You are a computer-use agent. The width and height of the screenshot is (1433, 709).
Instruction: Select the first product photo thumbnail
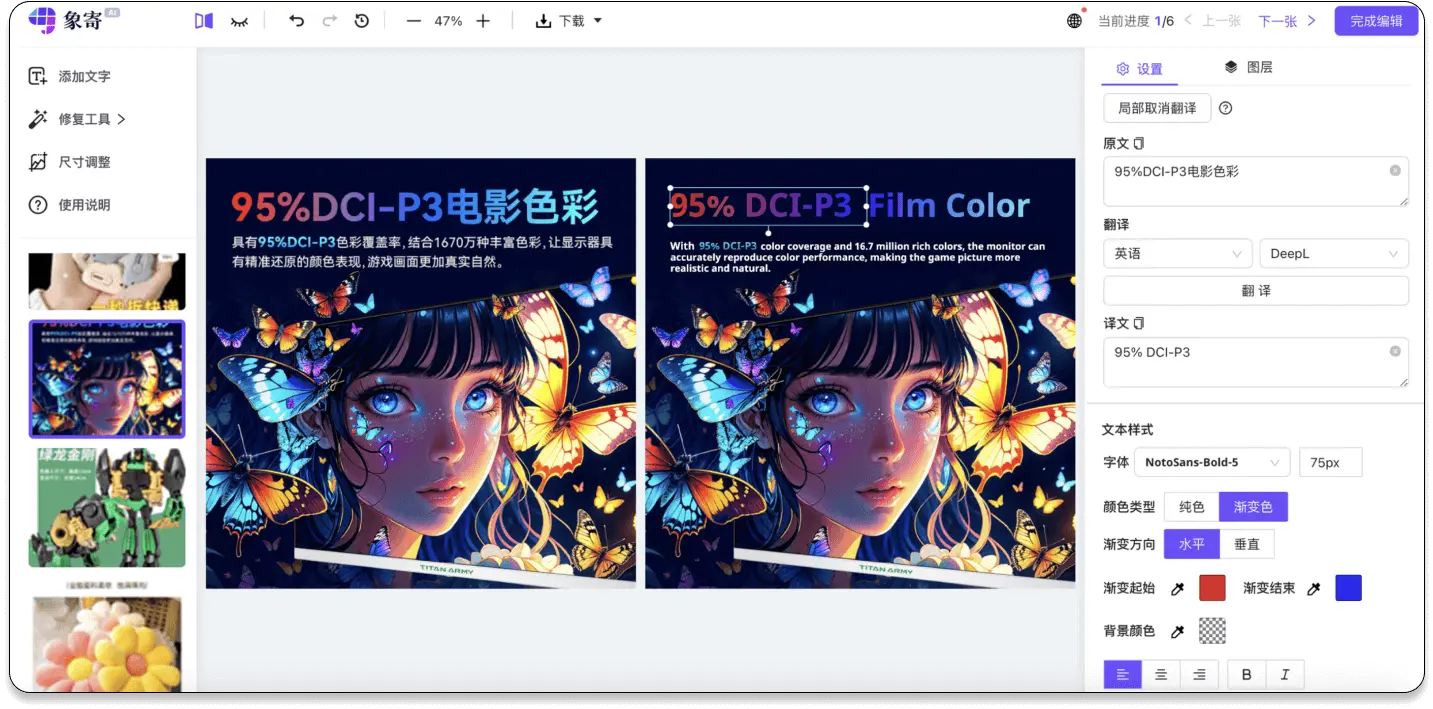tap(106, 281)
